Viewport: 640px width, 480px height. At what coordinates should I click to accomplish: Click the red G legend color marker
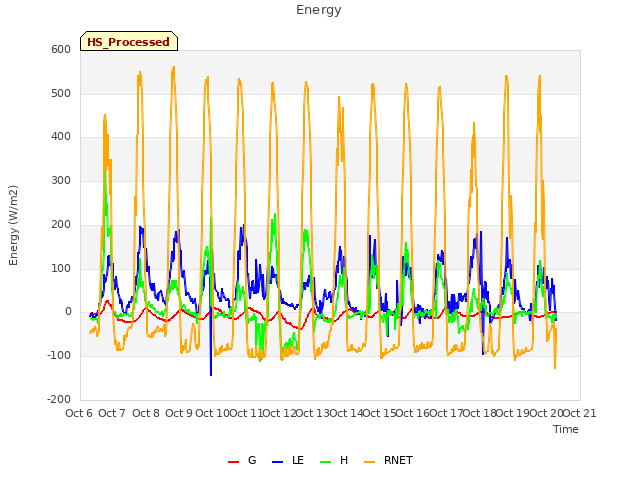[233, 462]
